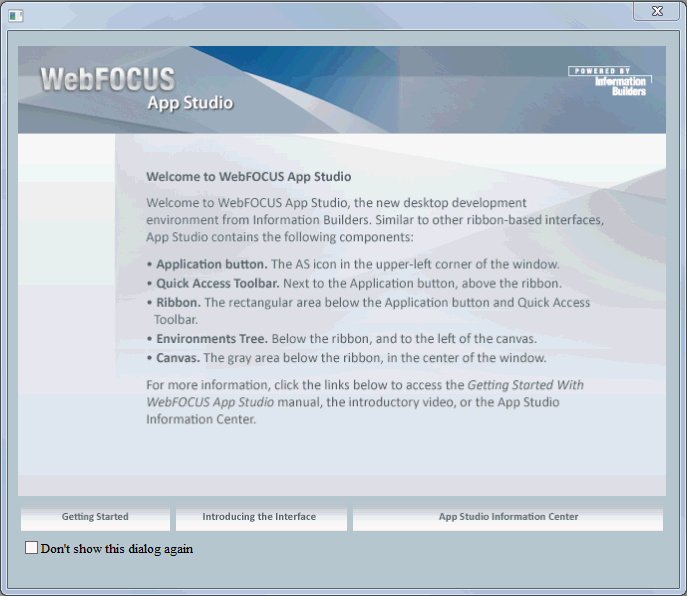The width and height of the screenshot is (687, 596).
Task: Open the App Studio Information Center
Action: pyautogui.click(x=508, y=519)
